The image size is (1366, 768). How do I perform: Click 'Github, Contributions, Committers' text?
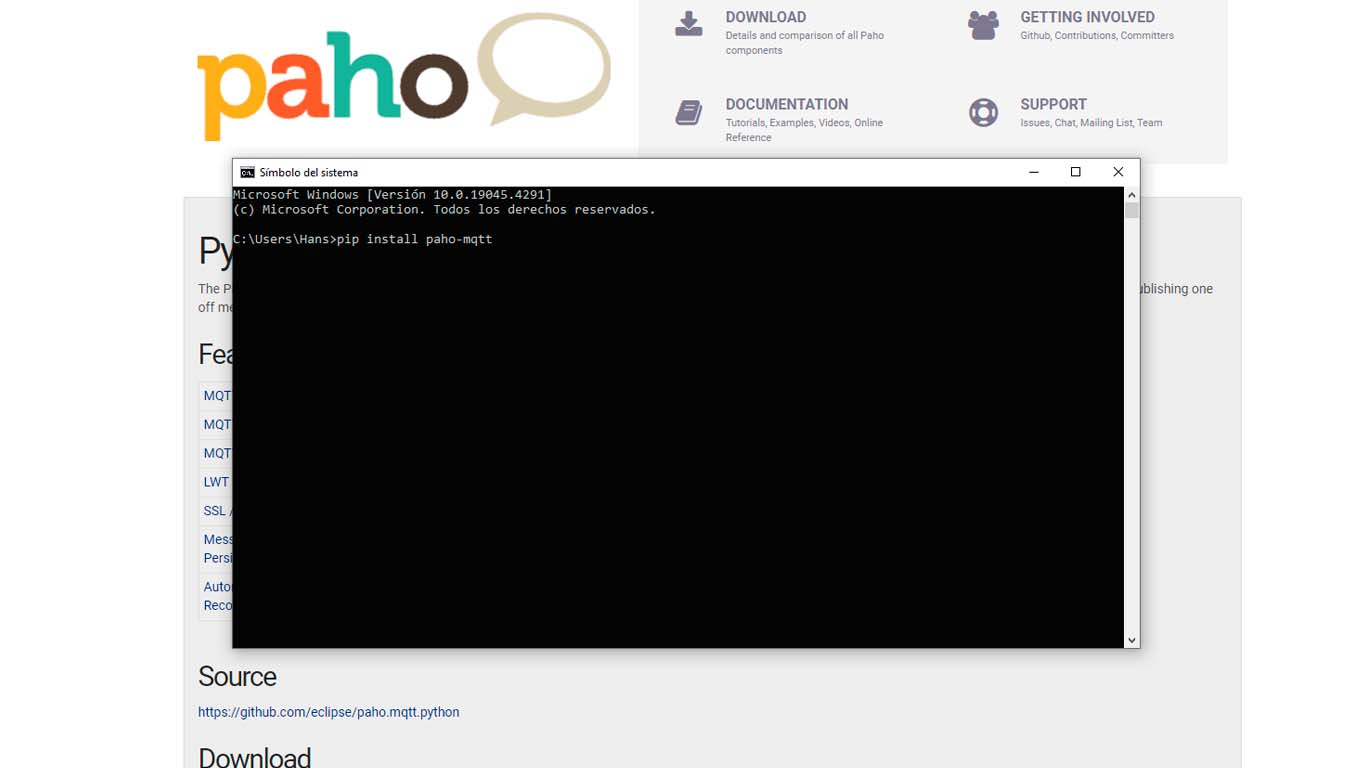(x=1097, y=35)
